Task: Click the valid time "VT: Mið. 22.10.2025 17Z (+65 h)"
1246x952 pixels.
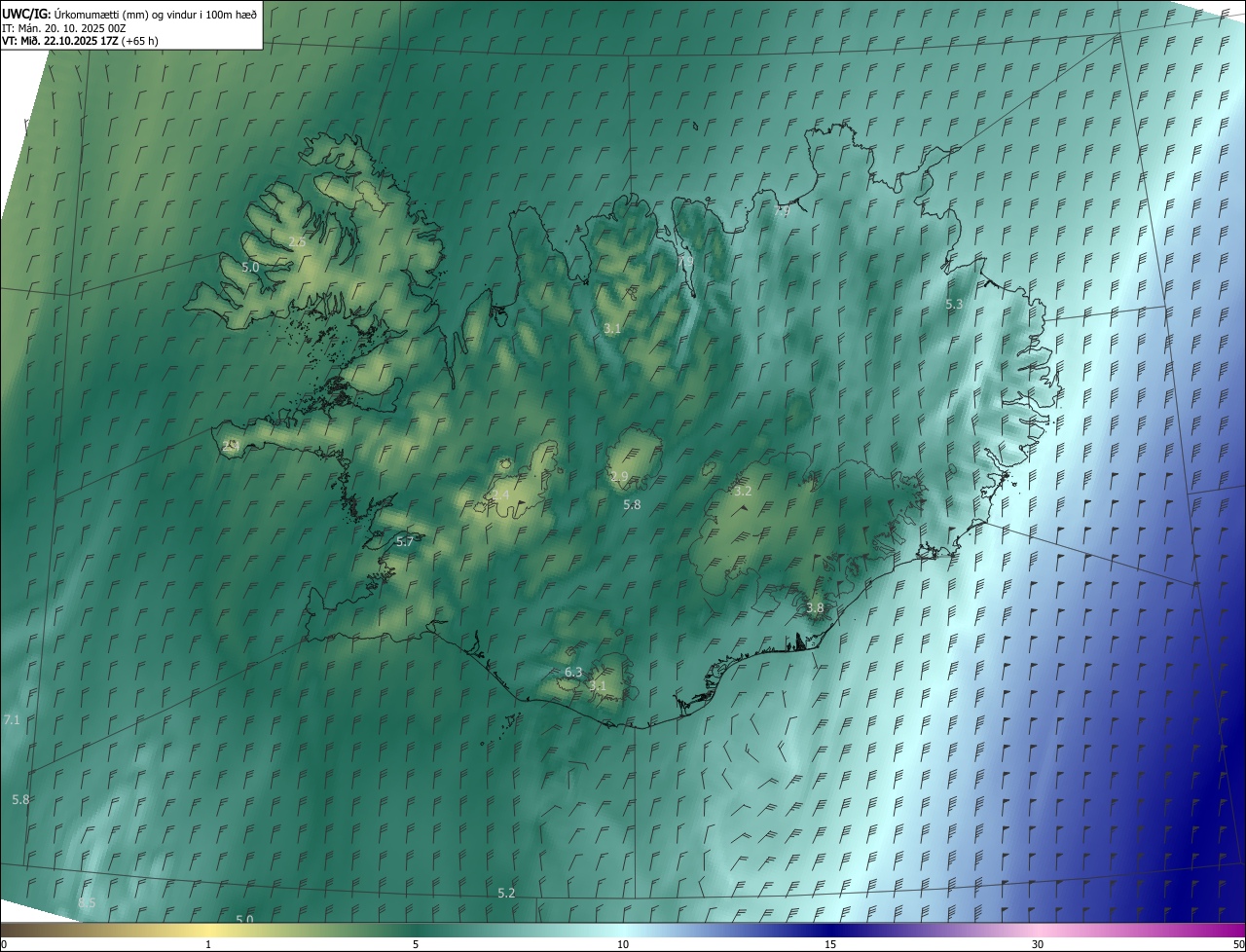Action: click(80, 41)
